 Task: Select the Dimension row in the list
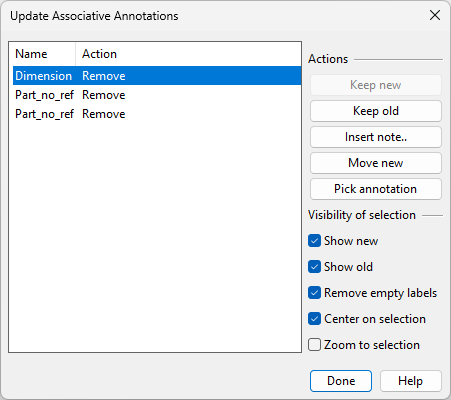tap(157, 76)
